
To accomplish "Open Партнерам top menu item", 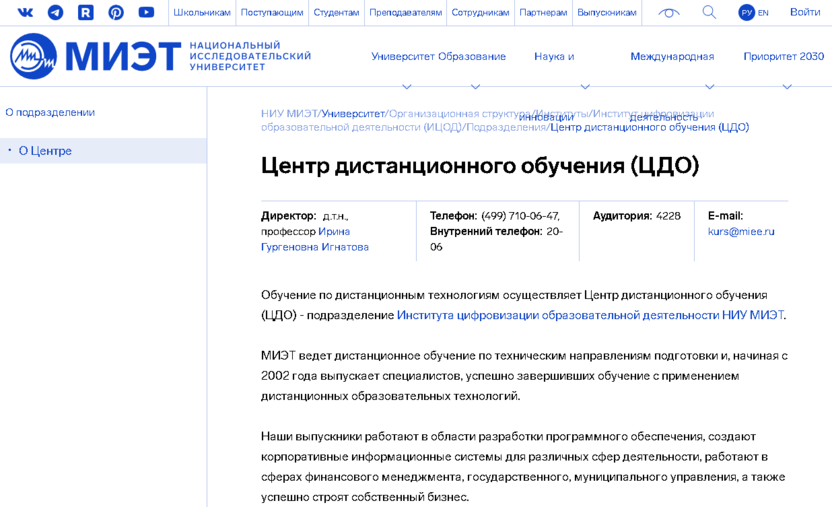I will coord(543,12).
